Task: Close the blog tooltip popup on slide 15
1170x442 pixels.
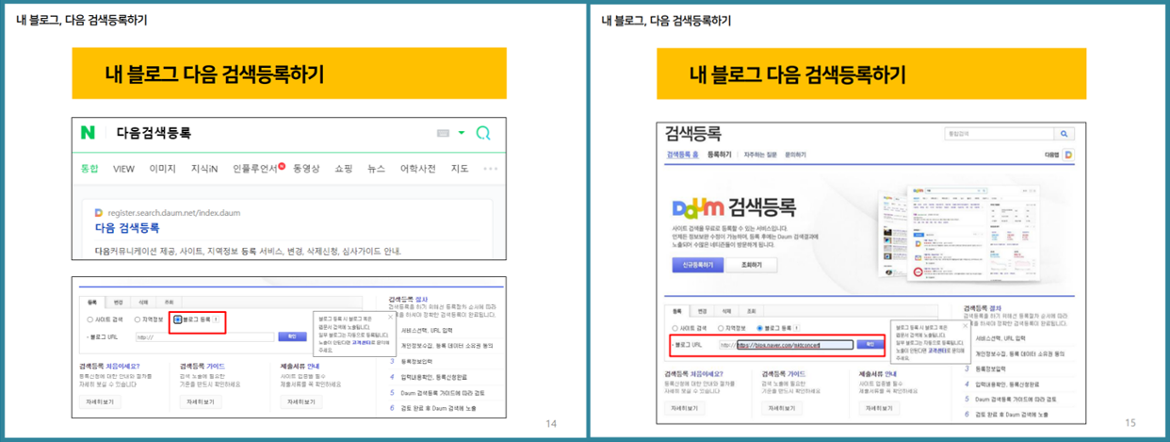Action: tap(965, 325)
